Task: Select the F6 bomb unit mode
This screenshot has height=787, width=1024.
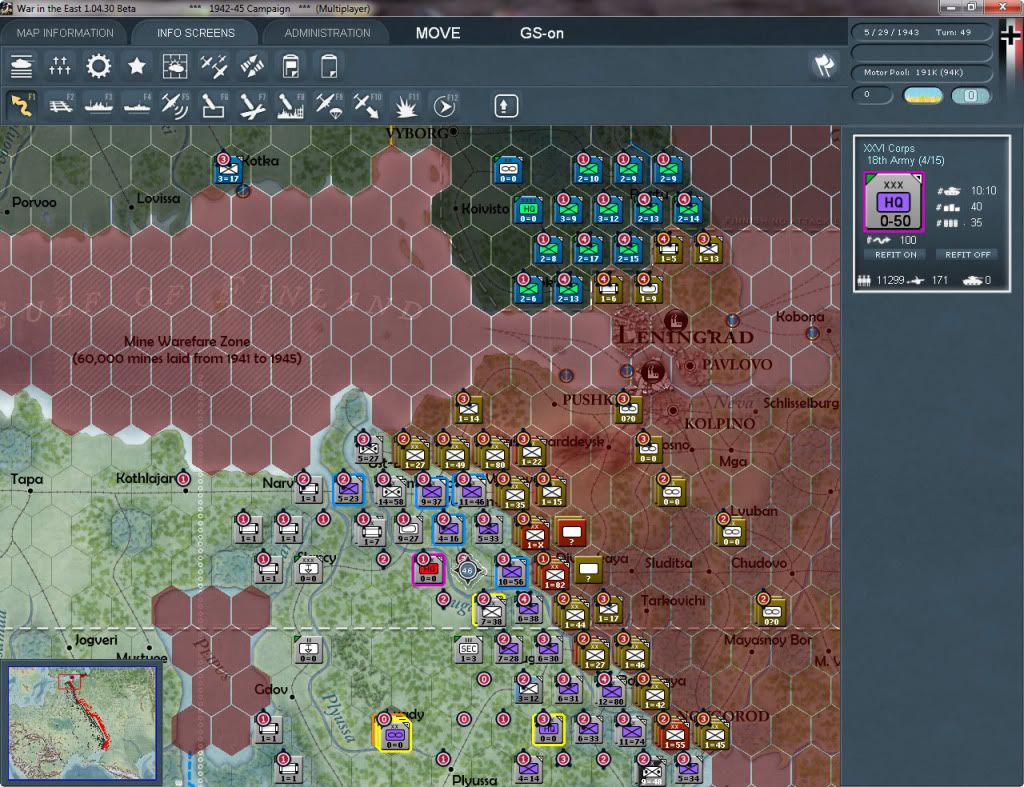Action: pyautogui.click(x=214, y=106)
